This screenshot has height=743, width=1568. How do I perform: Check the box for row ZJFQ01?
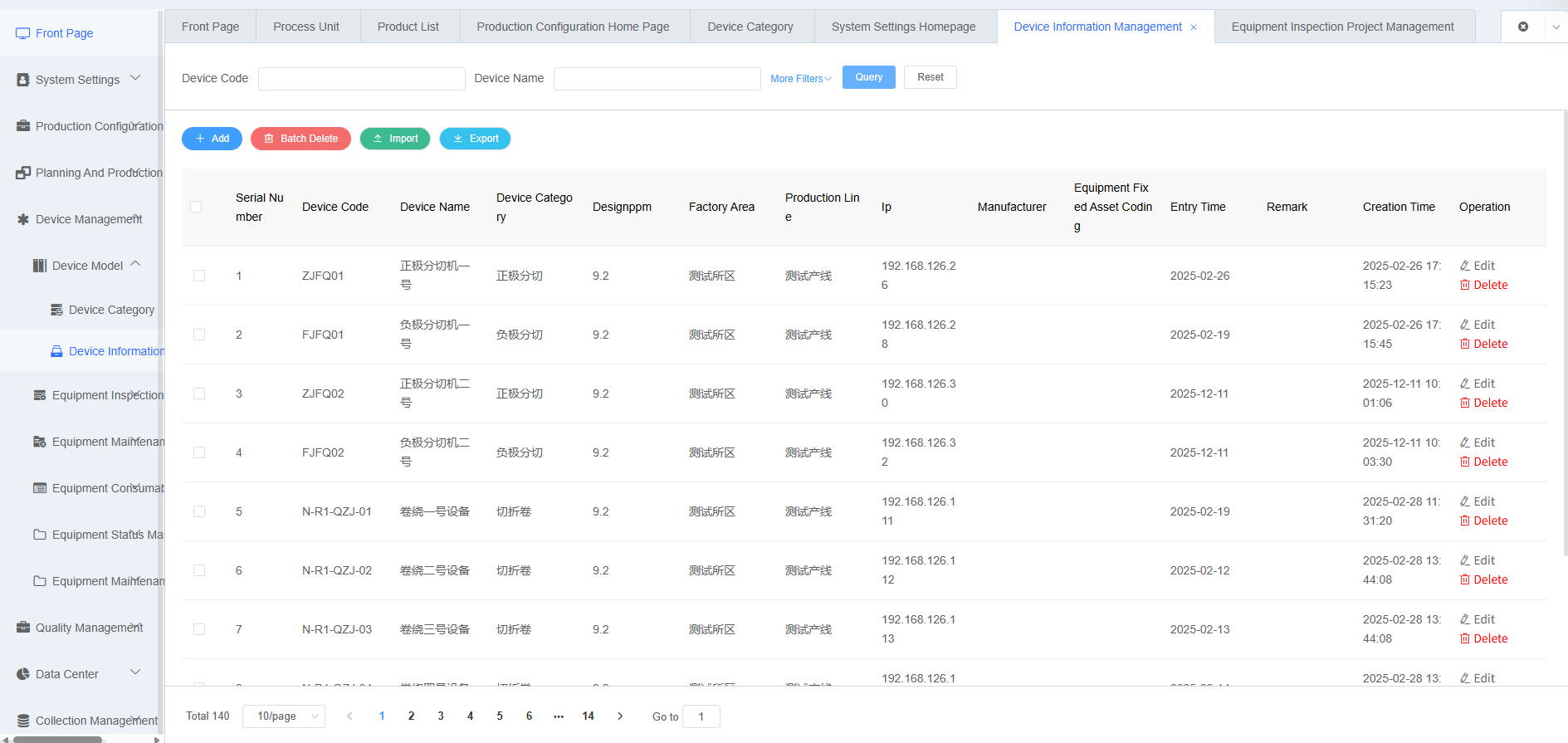[199, 276]
